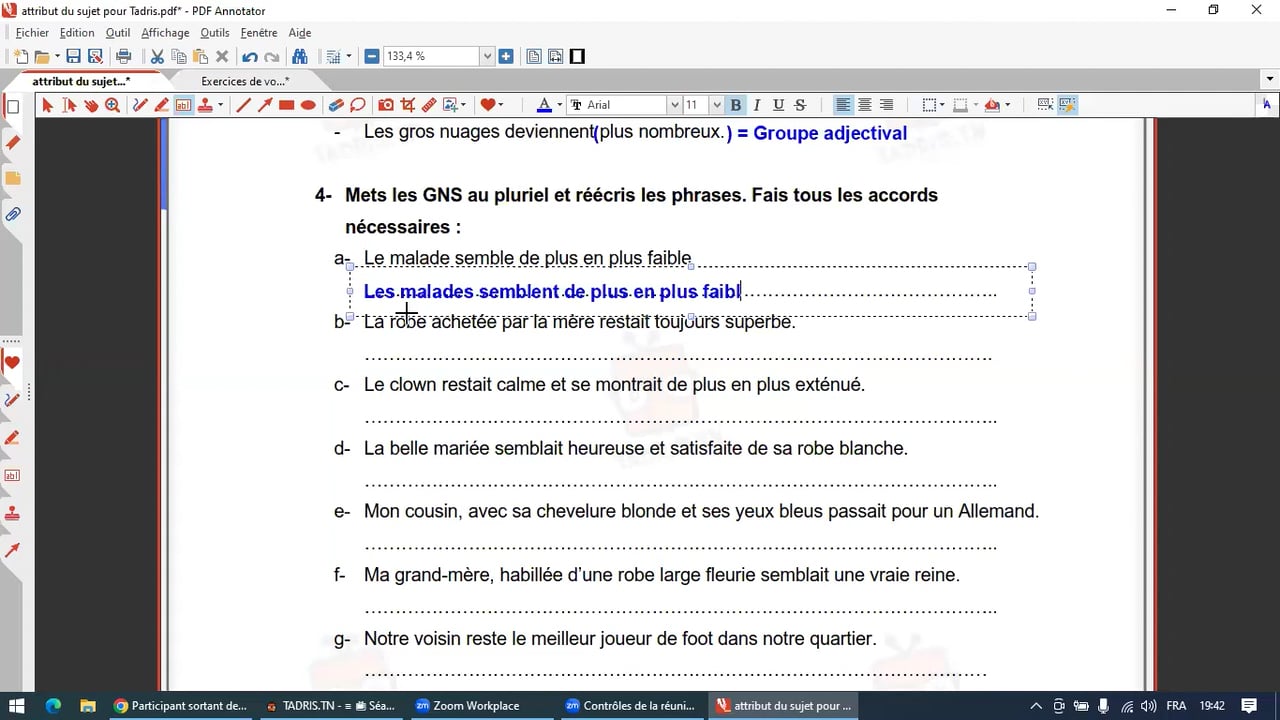The width and height of the screenshot is (1280, 720).
Task: Open the TADRIS.TN taskbar window
Action: tap(332, 705)
